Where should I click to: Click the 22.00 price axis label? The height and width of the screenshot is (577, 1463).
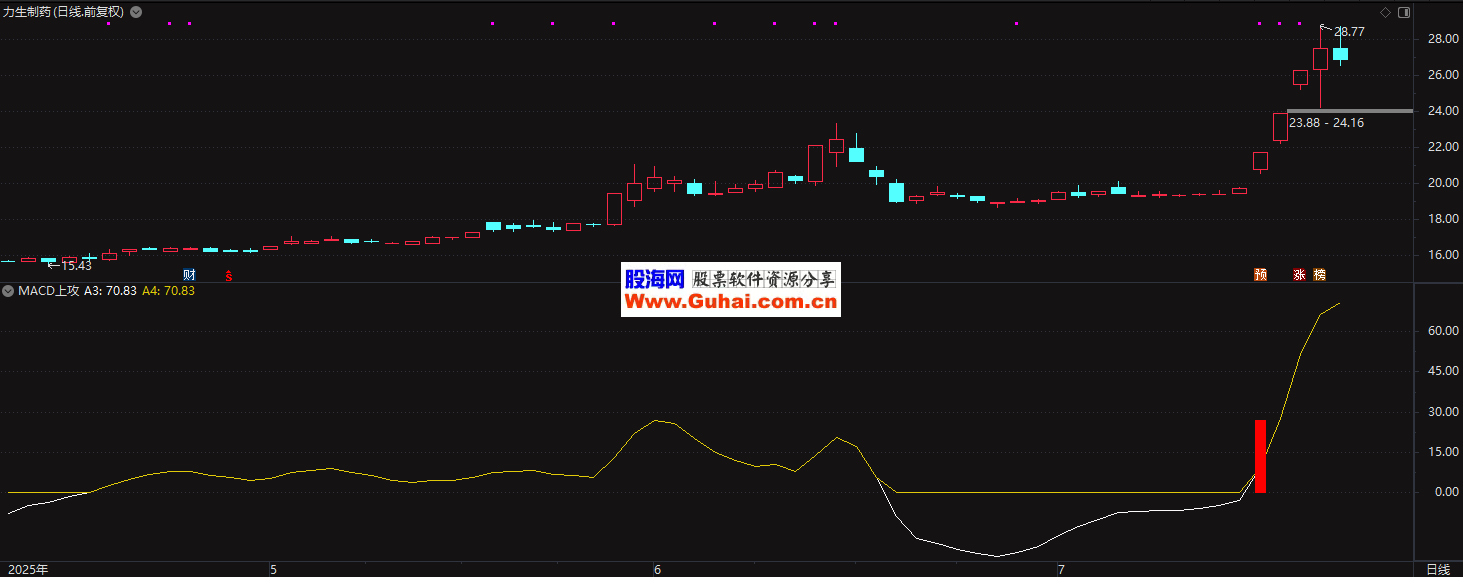click(1441, 147)
